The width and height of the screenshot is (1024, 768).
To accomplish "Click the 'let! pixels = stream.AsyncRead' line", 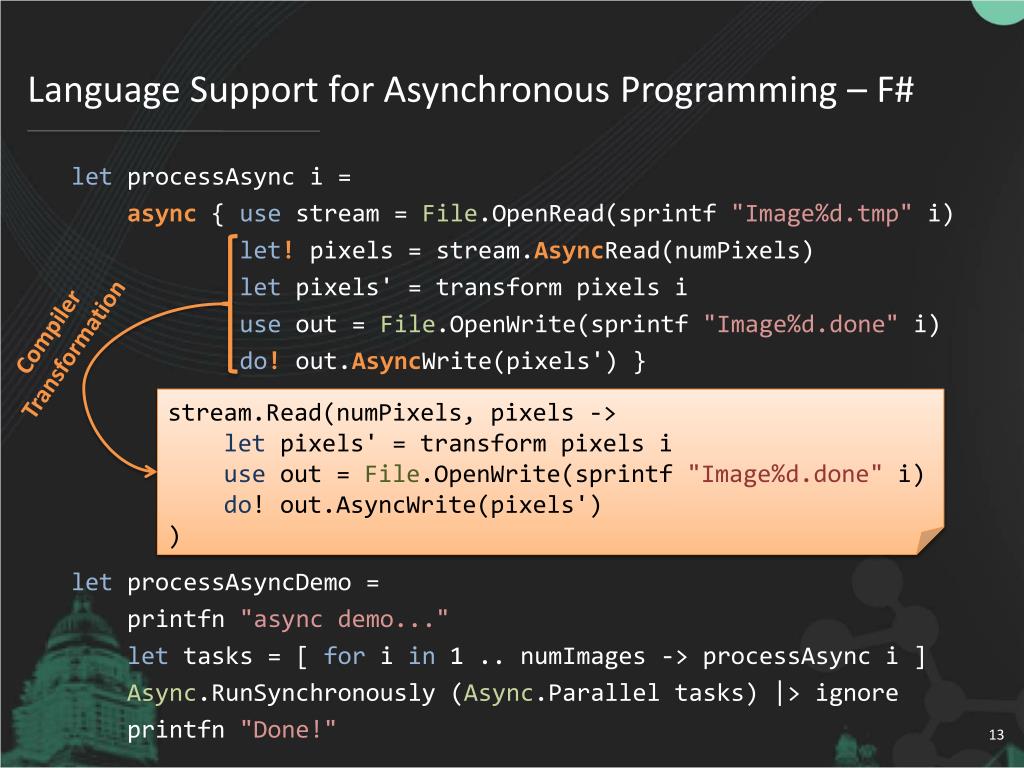I will point(526,251).
